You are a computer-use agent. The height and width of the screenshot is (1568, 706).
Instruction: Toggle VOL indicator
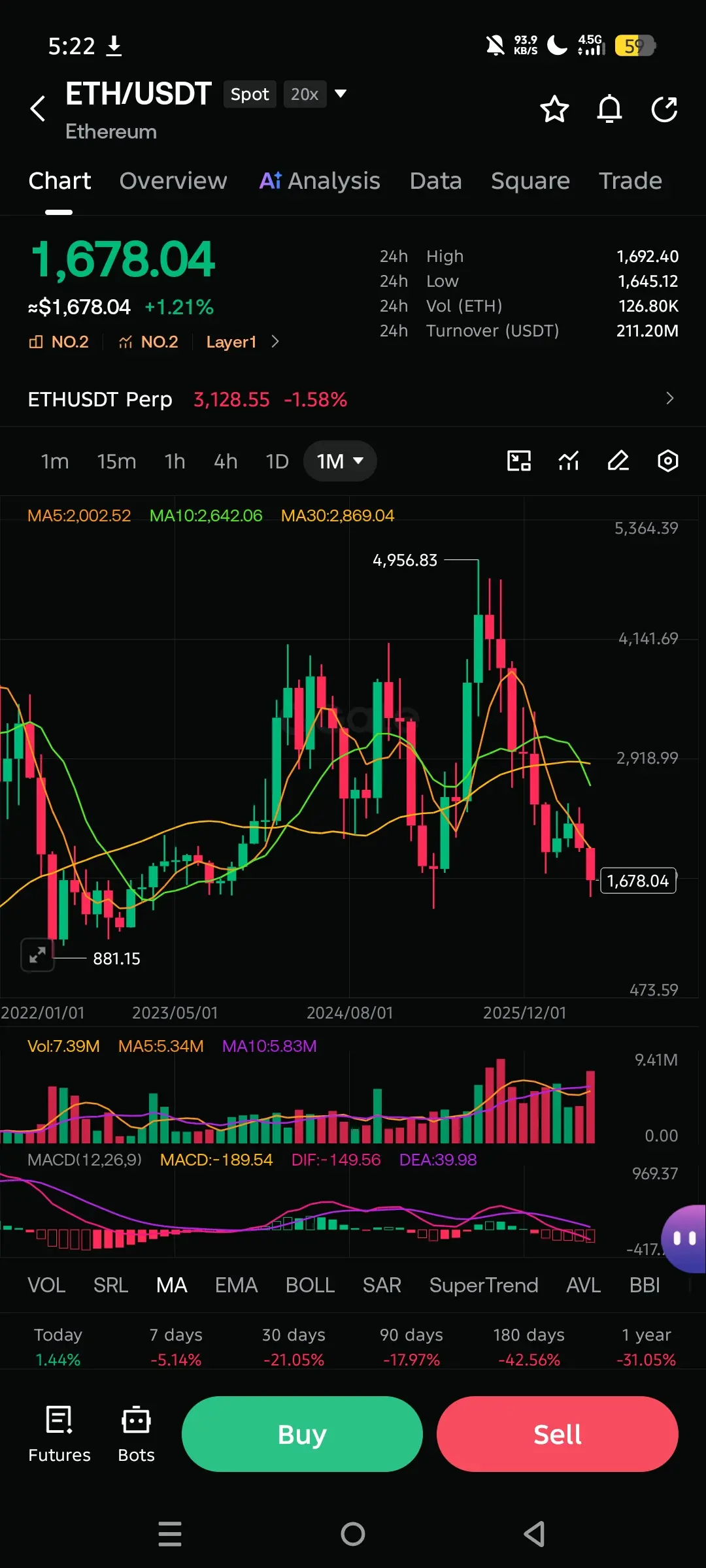tap(46, 1285)
